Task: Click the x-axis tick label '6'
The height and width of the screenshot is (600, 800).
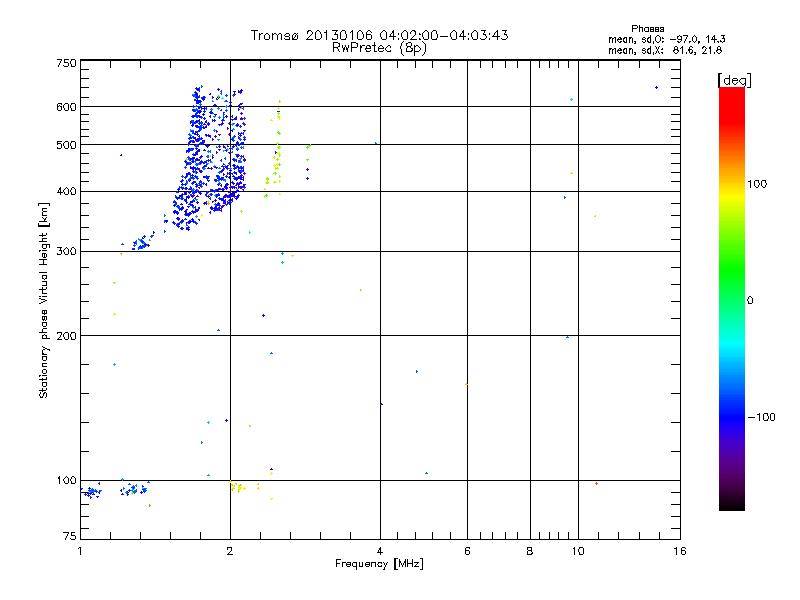Action: 467,551
